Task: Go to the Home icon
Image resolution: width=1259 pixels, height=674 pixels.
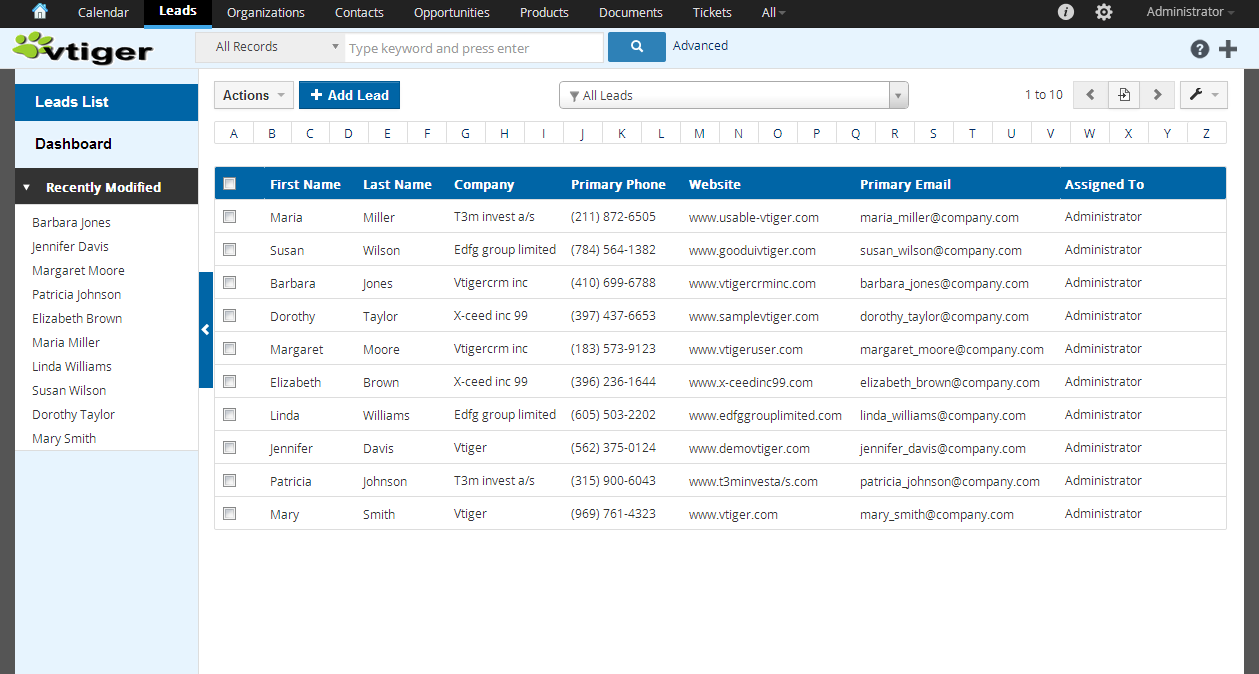Action: 40,12
